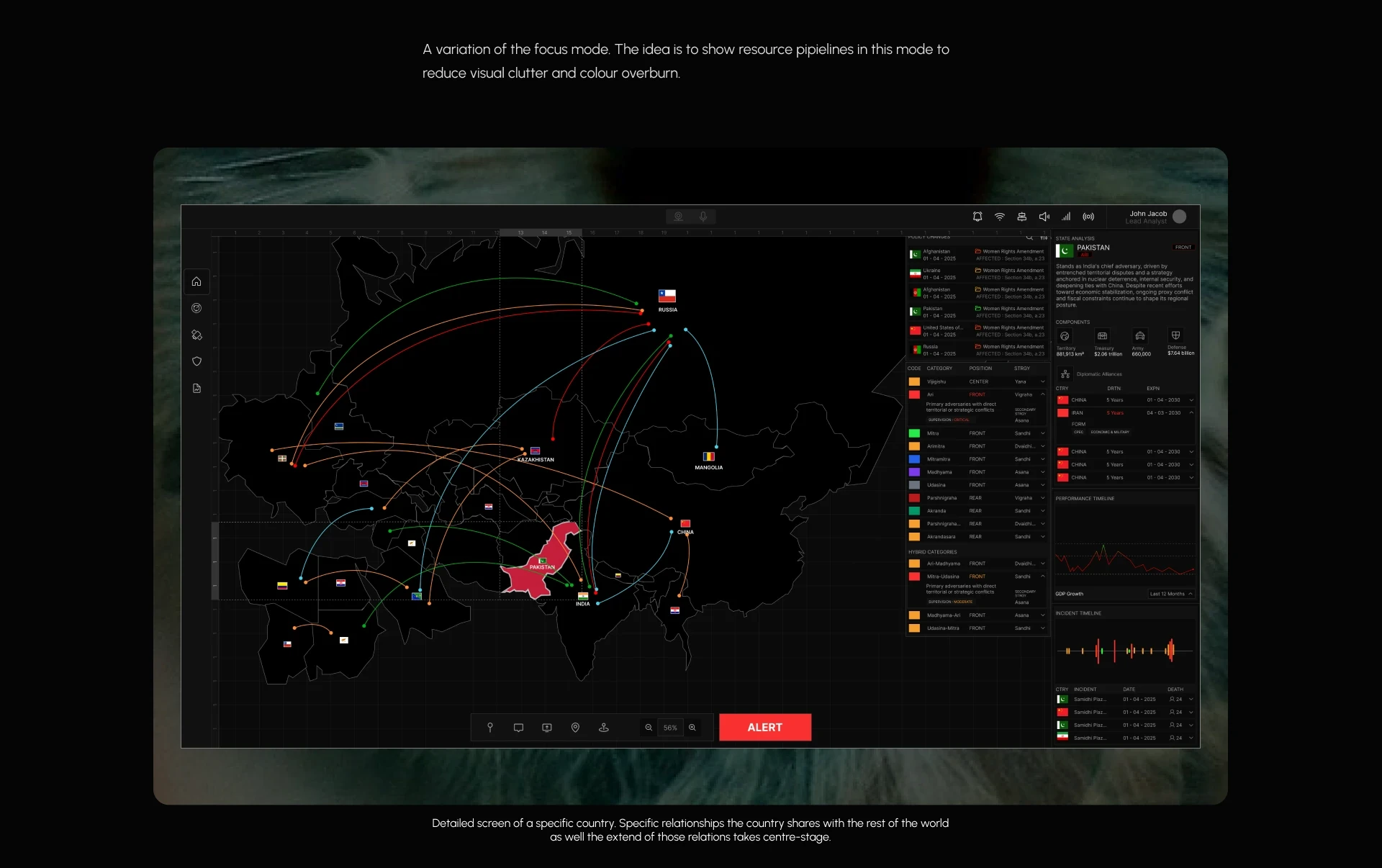
Task: Collapse the IRAN alliance row
Action: (x=1191, y=412)
